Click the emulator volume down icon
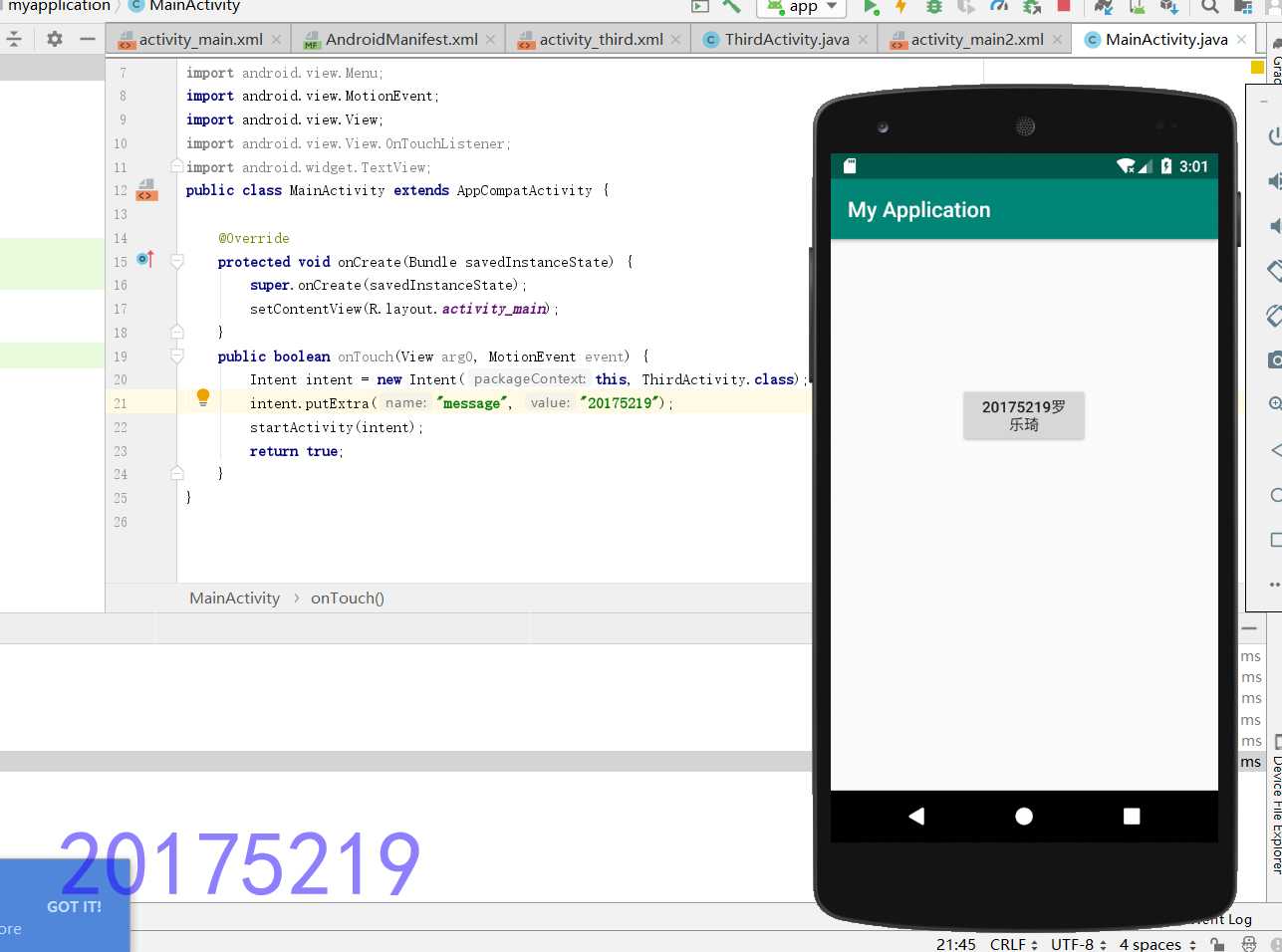The image size is (1282, 952). coord(1275,226)
